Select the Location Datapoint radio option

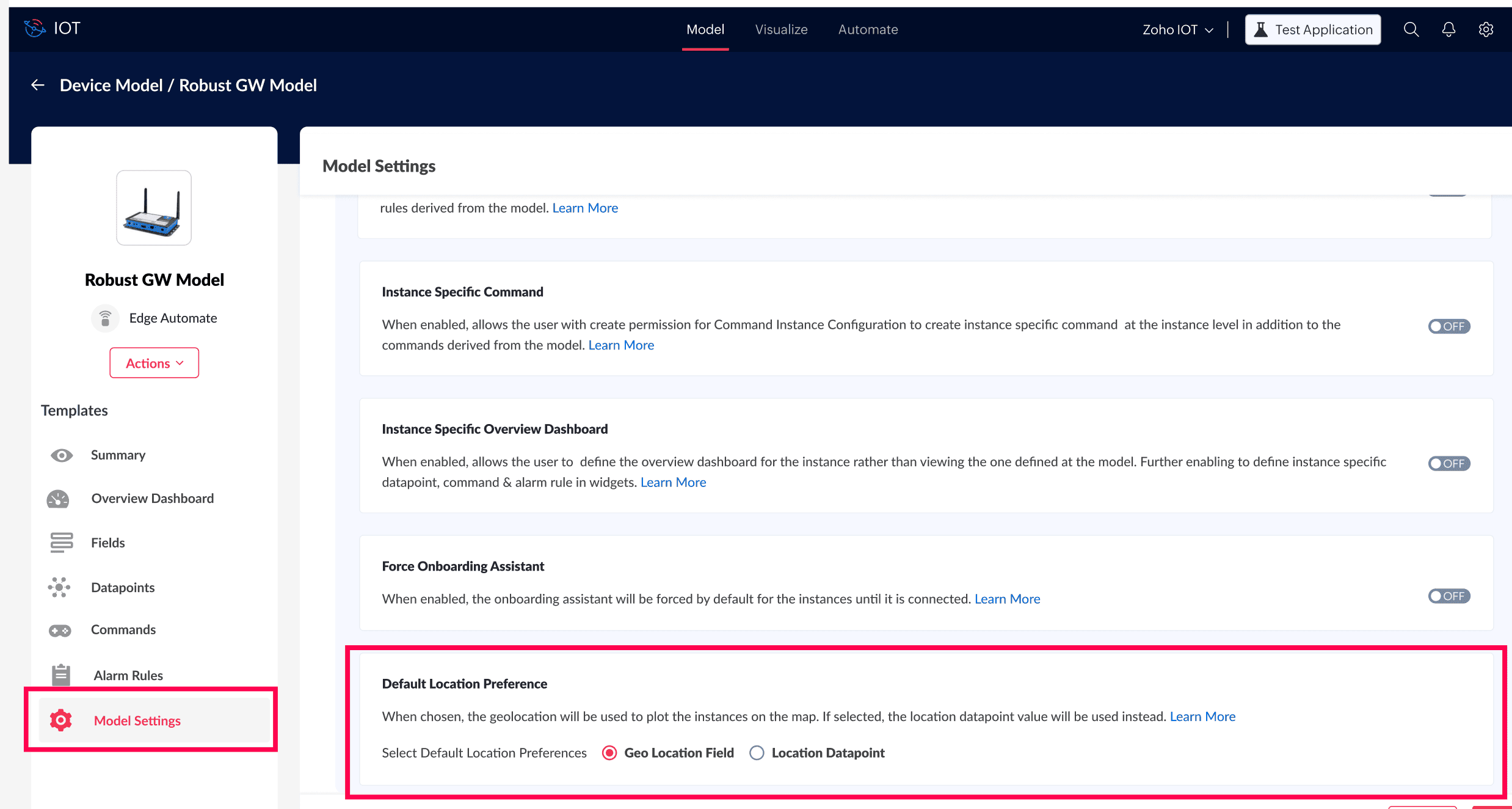pyautogui.click(x=757, y=753)
